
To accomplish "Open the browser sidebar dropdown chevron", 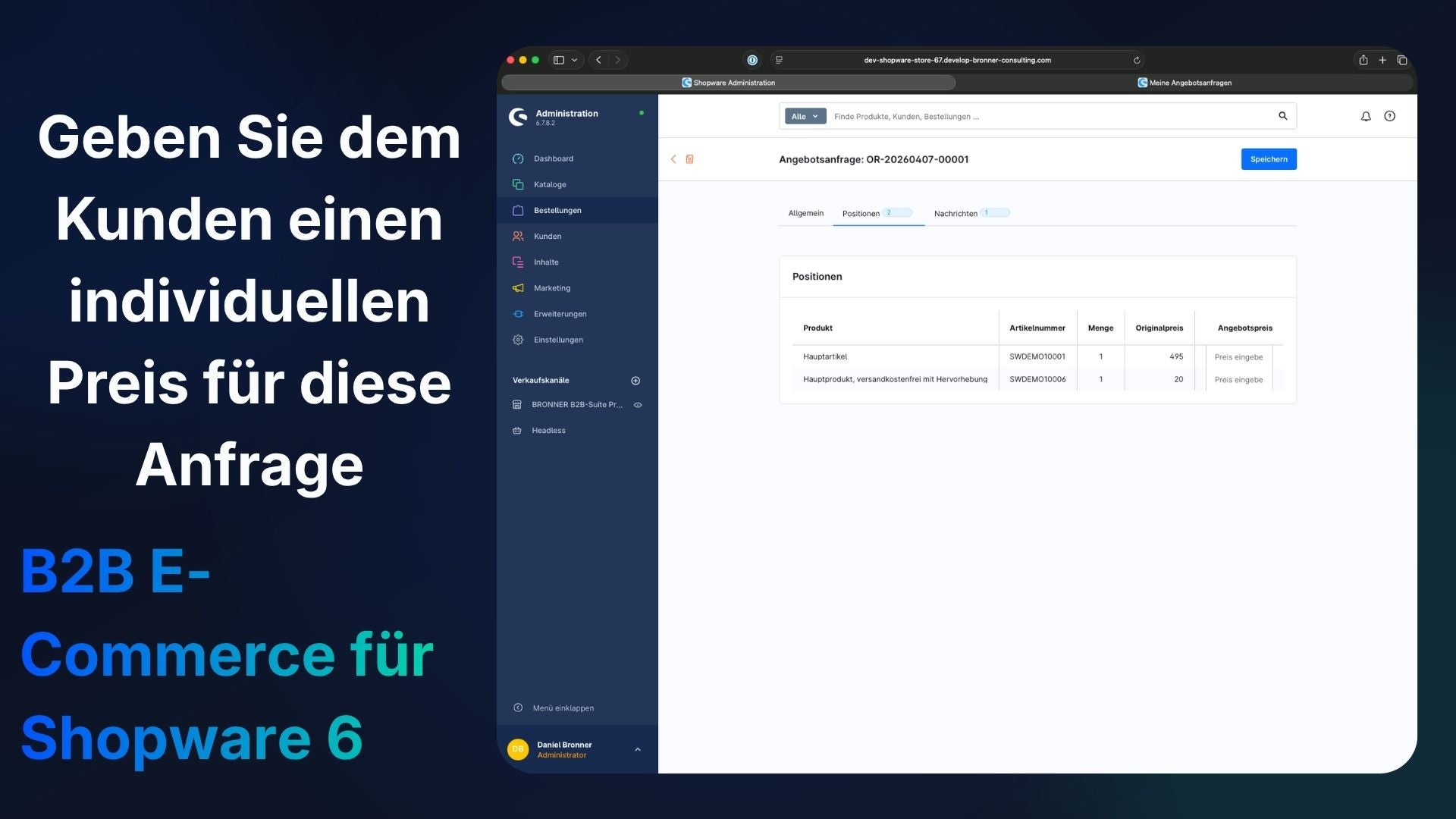I will click(575, 60).
